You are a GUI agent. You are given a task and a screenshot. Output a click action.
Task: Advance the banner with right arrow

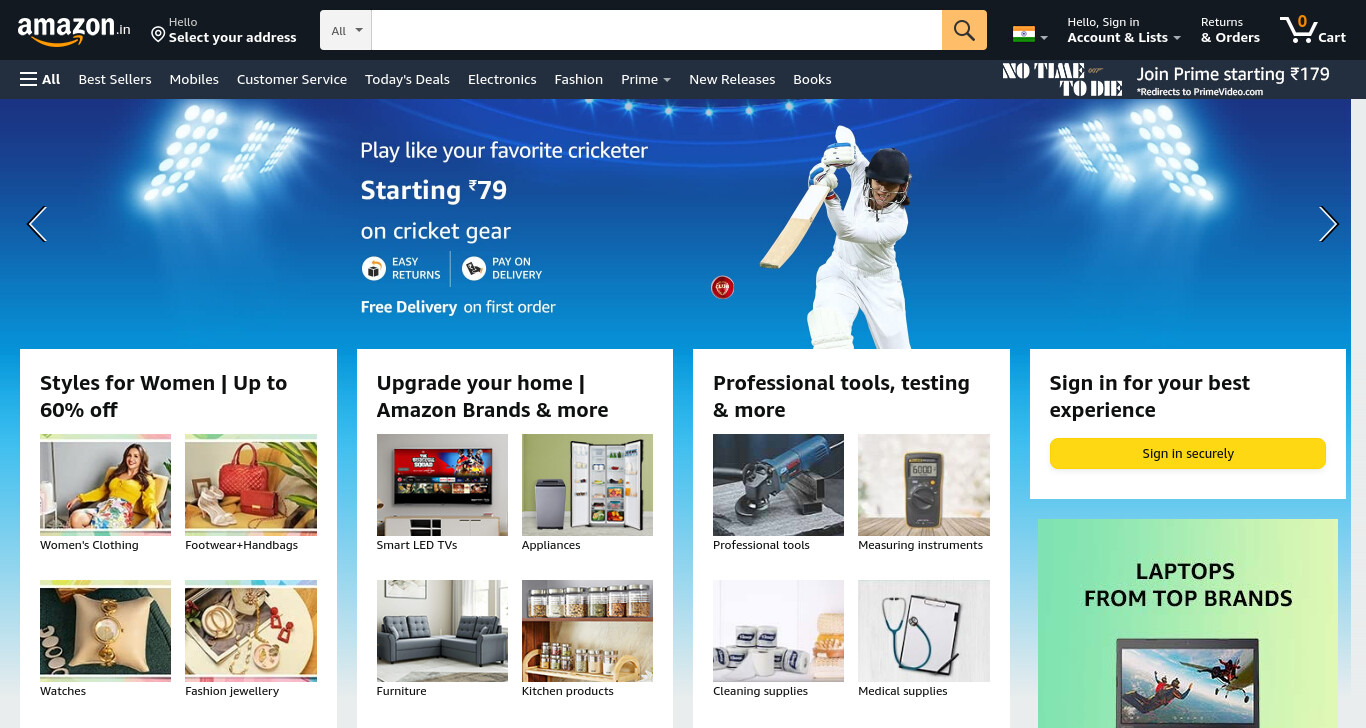click(1328, 224)
